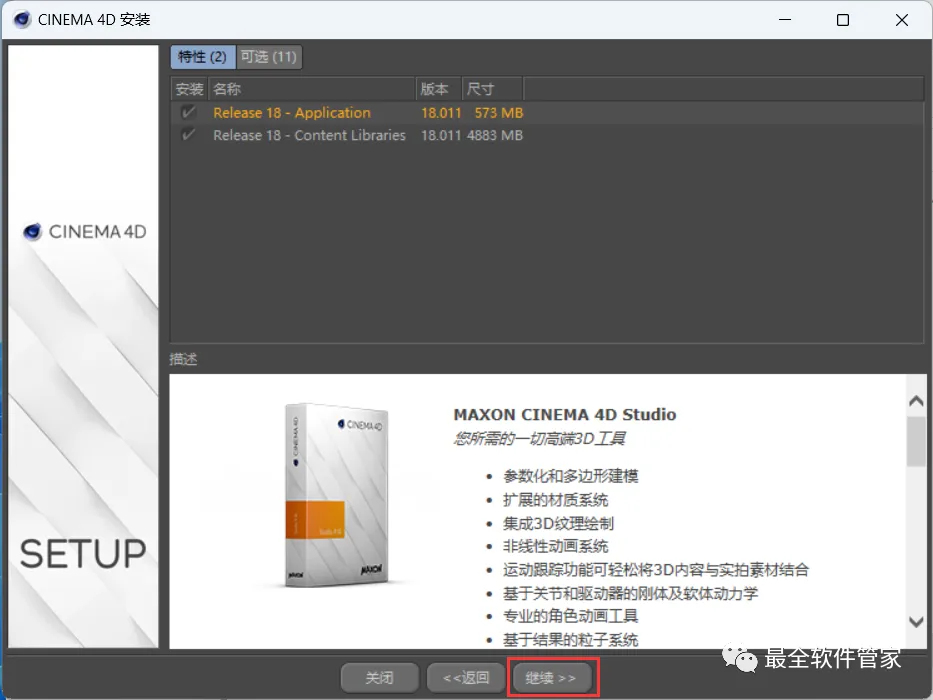Click the <<返回 back button
The width and height of the screenshot is (933, 700).
pos(466,677)
